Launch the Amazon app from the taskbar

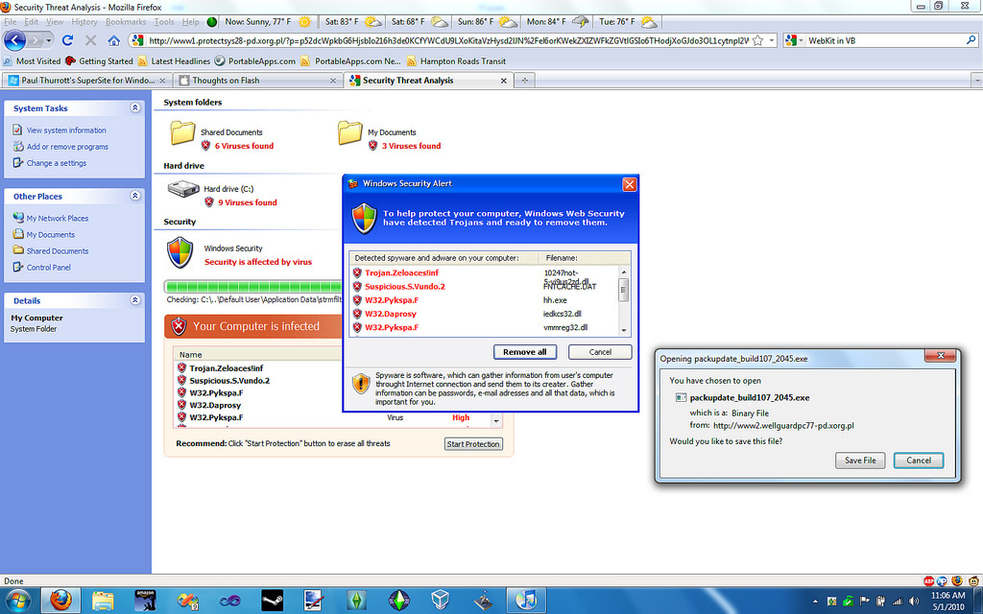(x=145, y=600)
